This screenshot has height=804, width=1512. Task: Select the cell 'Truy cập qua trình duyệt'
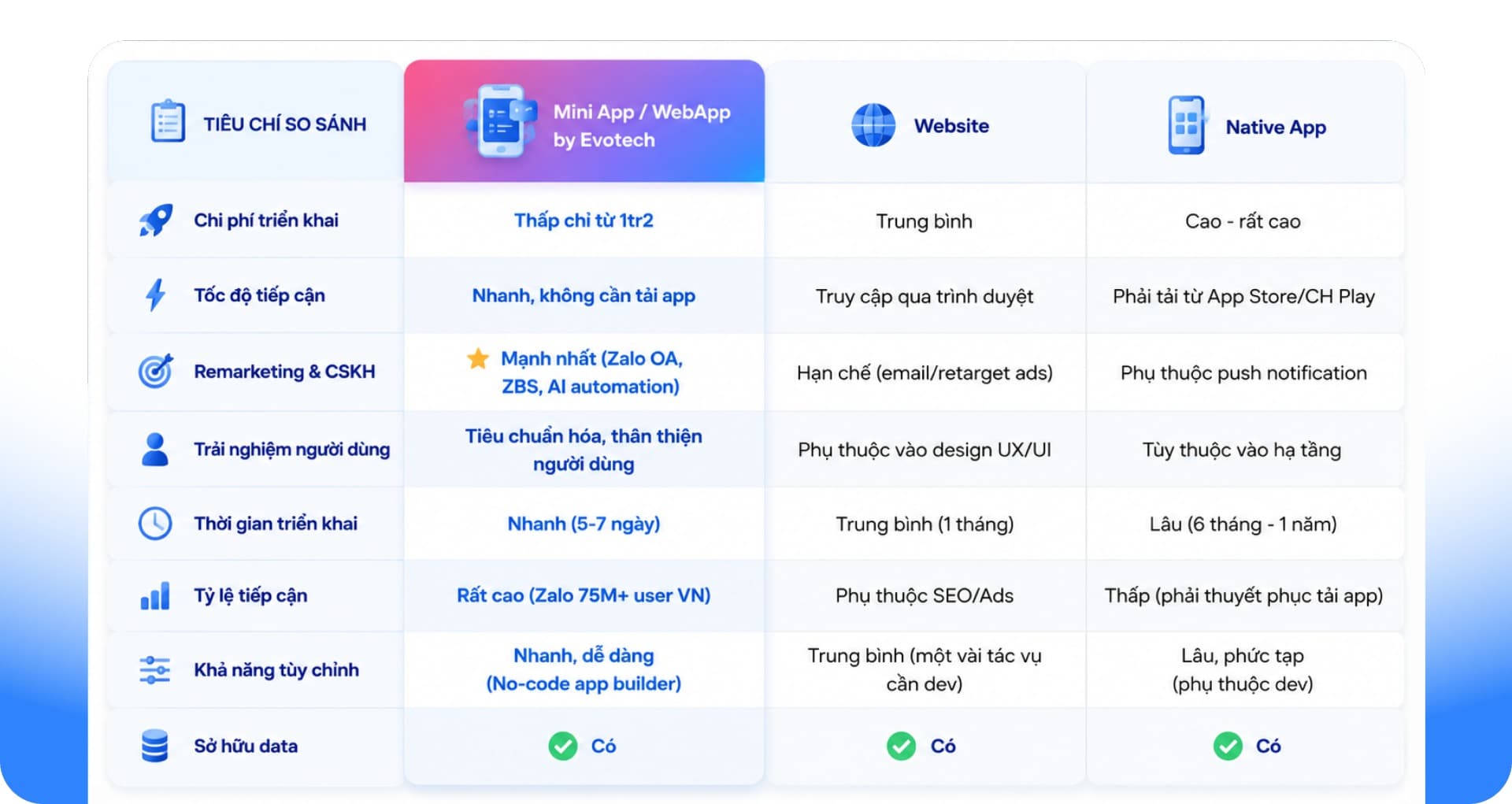click(x=925, y=297)
